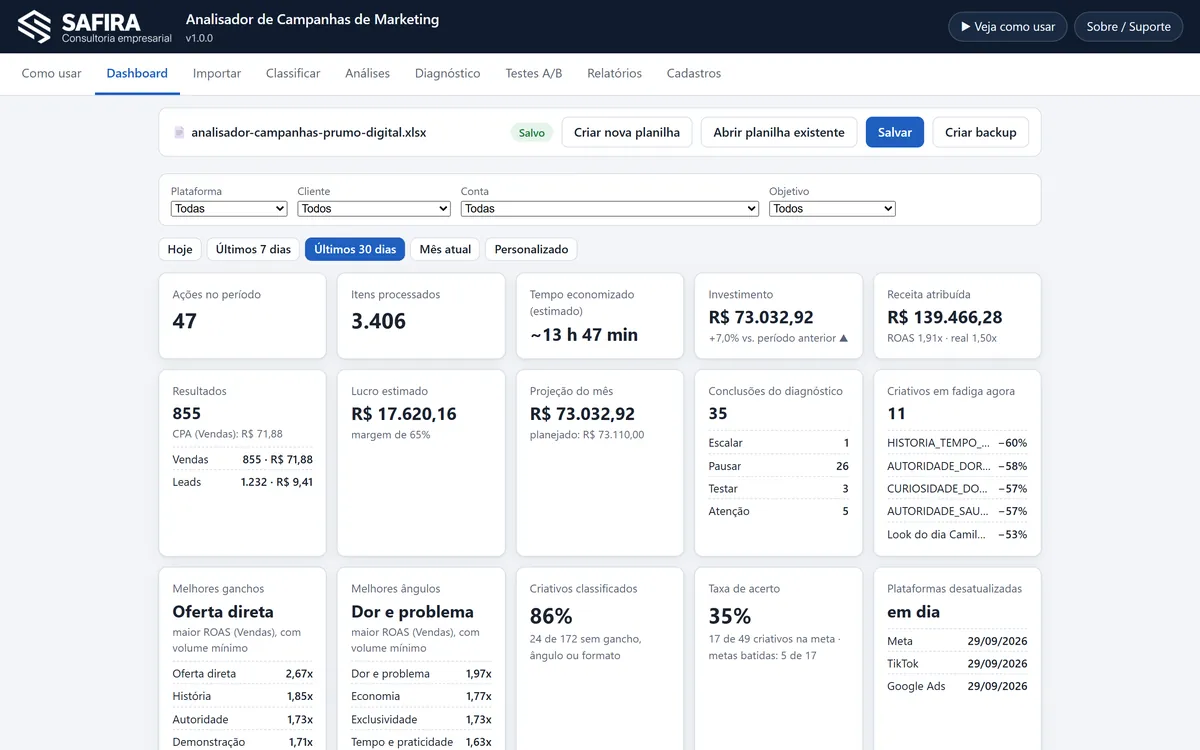1200x750 pixels.
Task: Open the Plataforma dropdown
Action: [229, 209]
